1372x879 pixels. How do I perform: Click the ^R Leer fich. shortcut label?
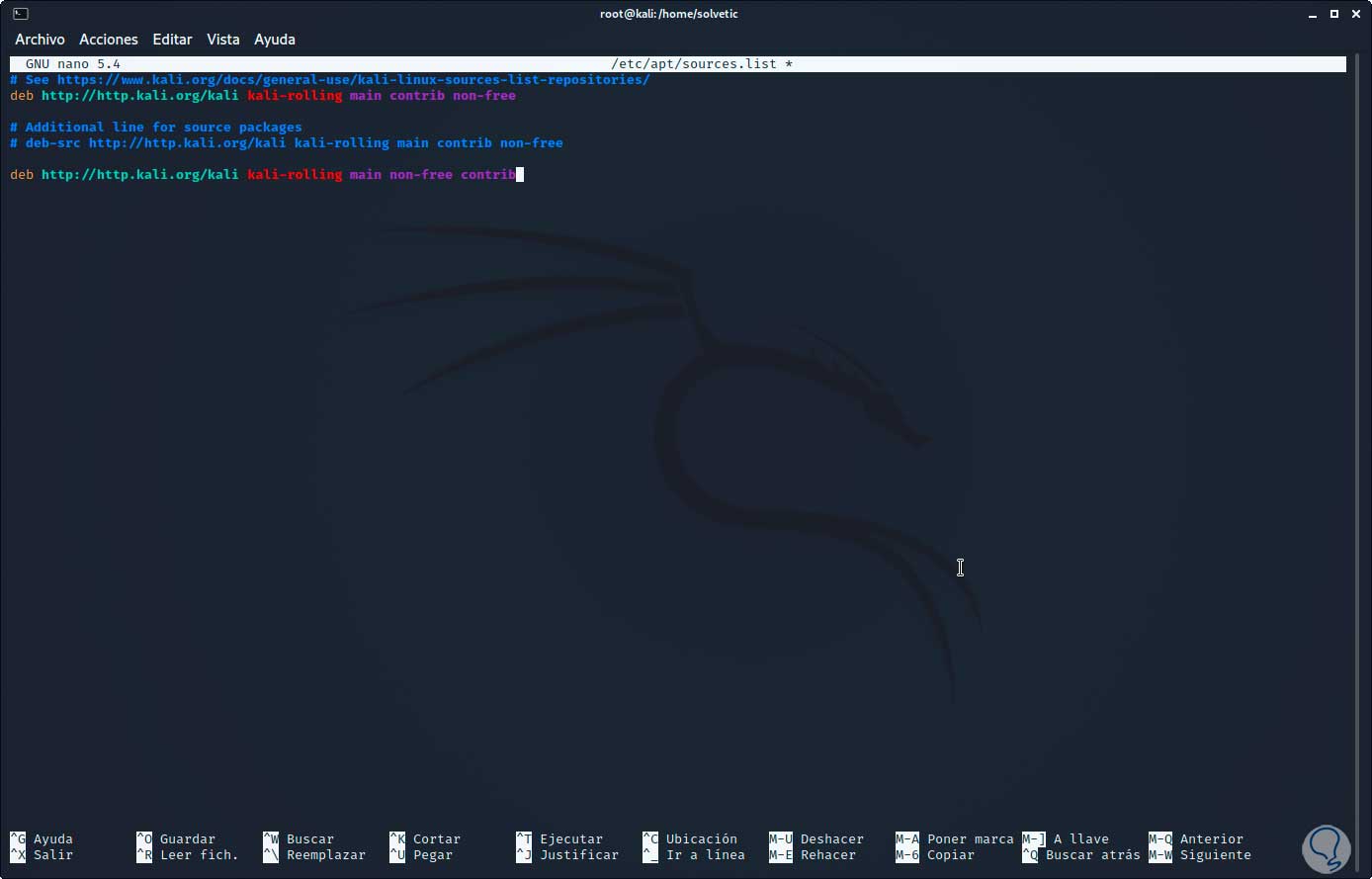tap(188, 855)
